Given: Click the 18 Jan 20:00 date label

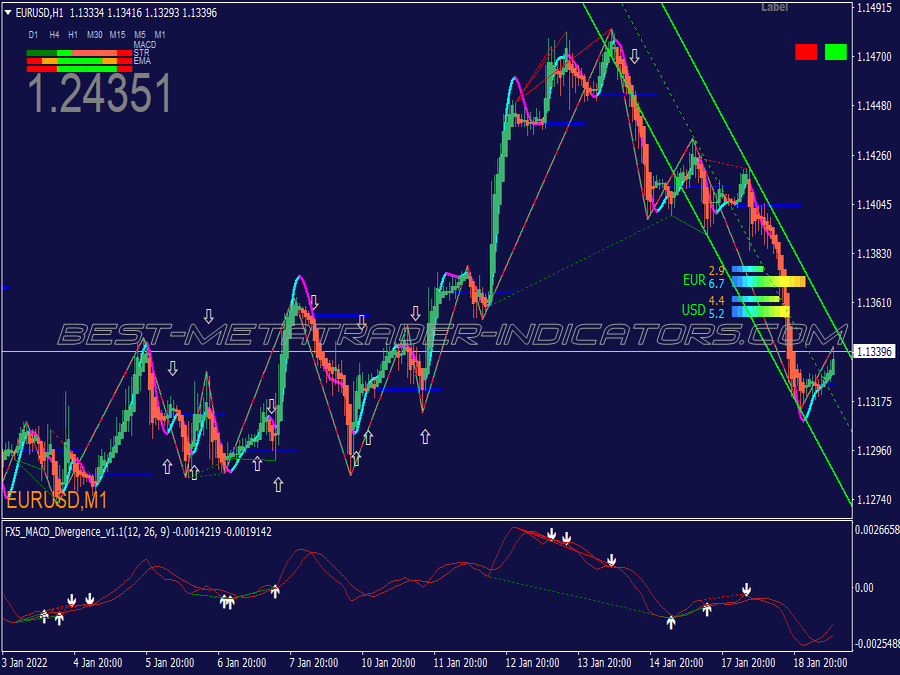Looking at the screenshot, I should [x=820, y=663].
